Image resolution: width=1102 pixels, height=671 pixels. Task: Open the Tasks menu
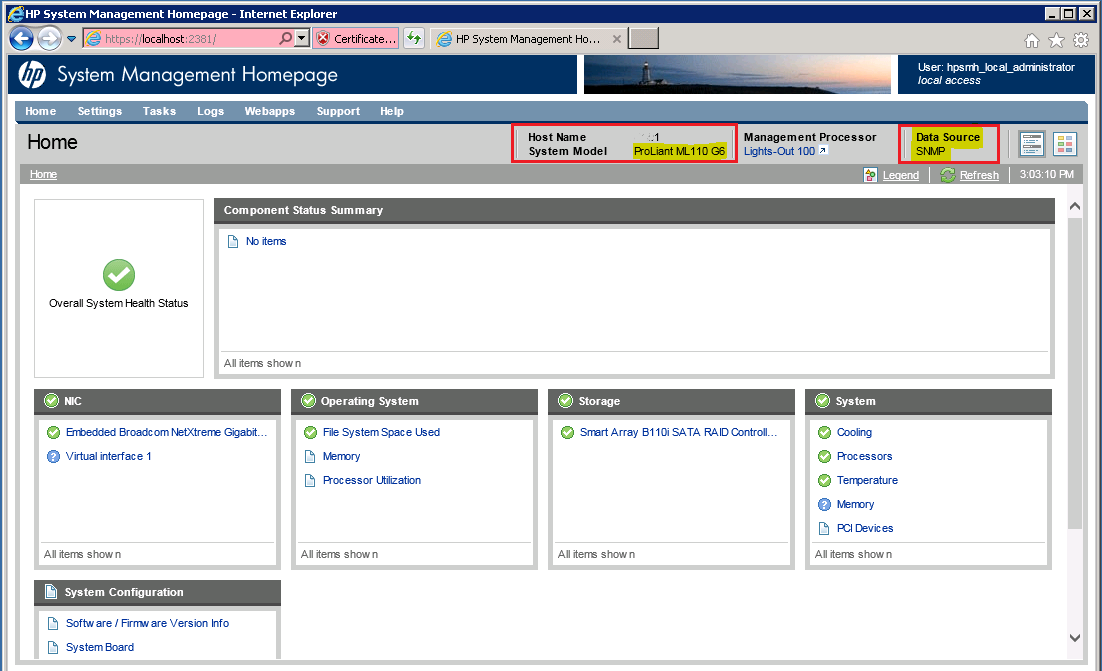pos(160,111)
